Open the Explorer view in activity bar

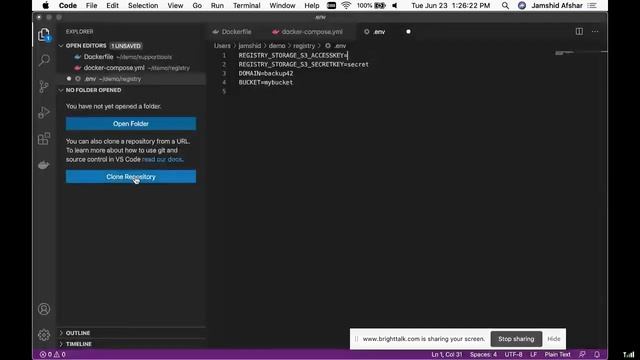tap(44, 35)
